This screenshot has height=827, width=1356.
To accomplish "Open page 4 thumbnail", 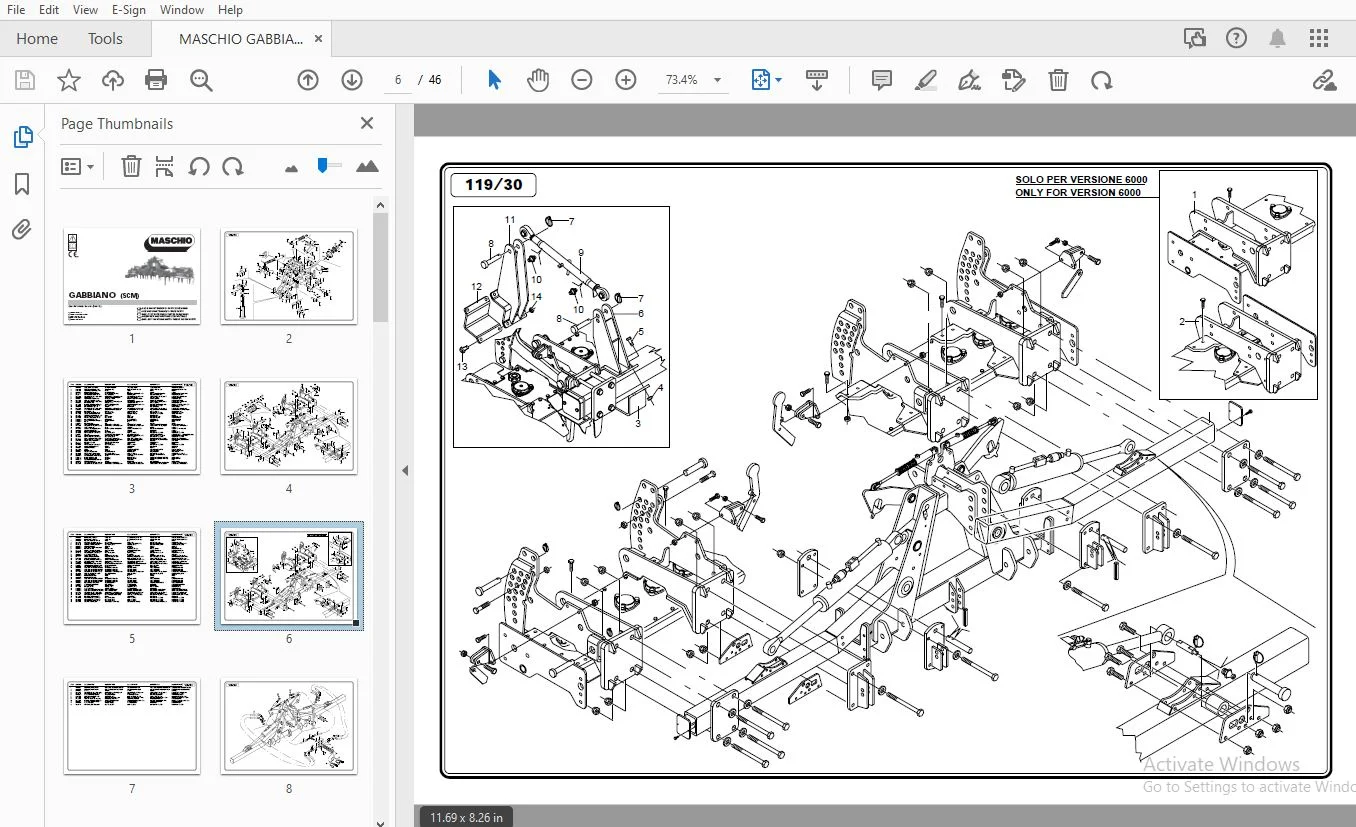I will [x=289, y=426].
